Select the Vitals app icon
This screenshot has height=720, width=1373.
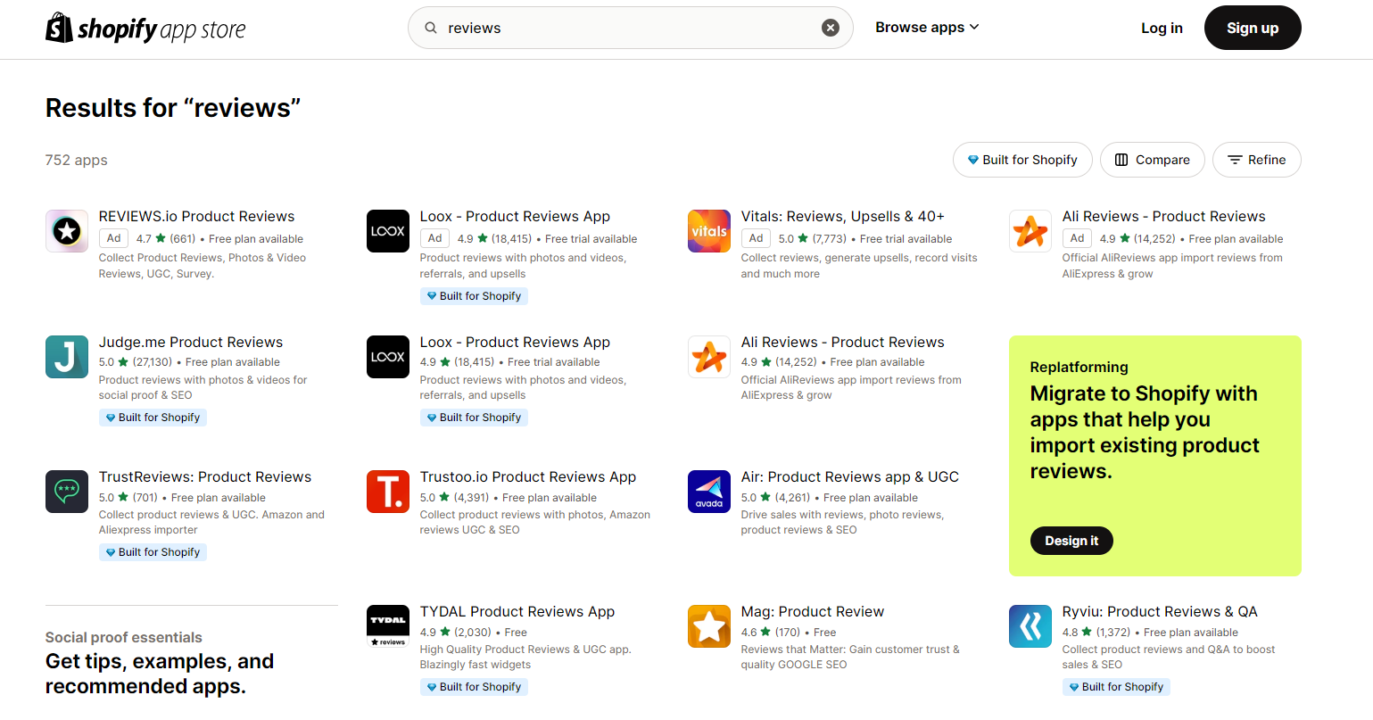click(709, 231)
